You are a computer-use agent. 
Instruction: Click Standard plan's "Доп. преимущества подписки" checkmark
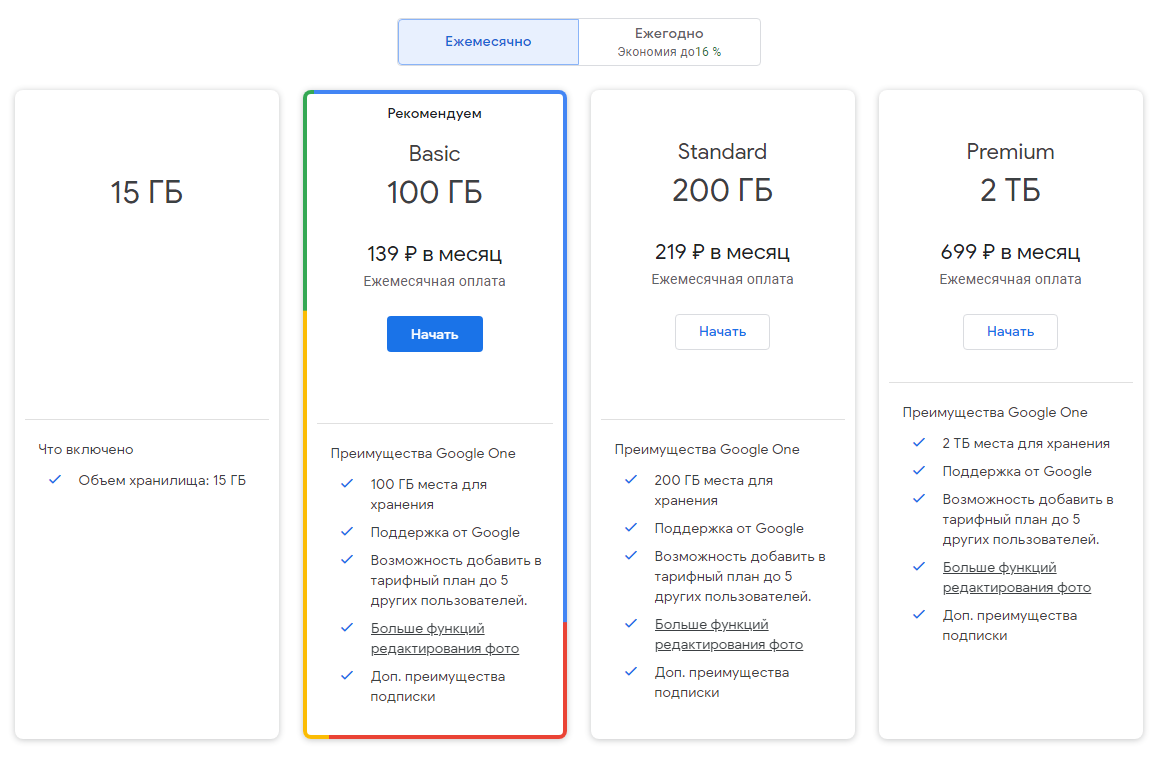tap(631, 672)
